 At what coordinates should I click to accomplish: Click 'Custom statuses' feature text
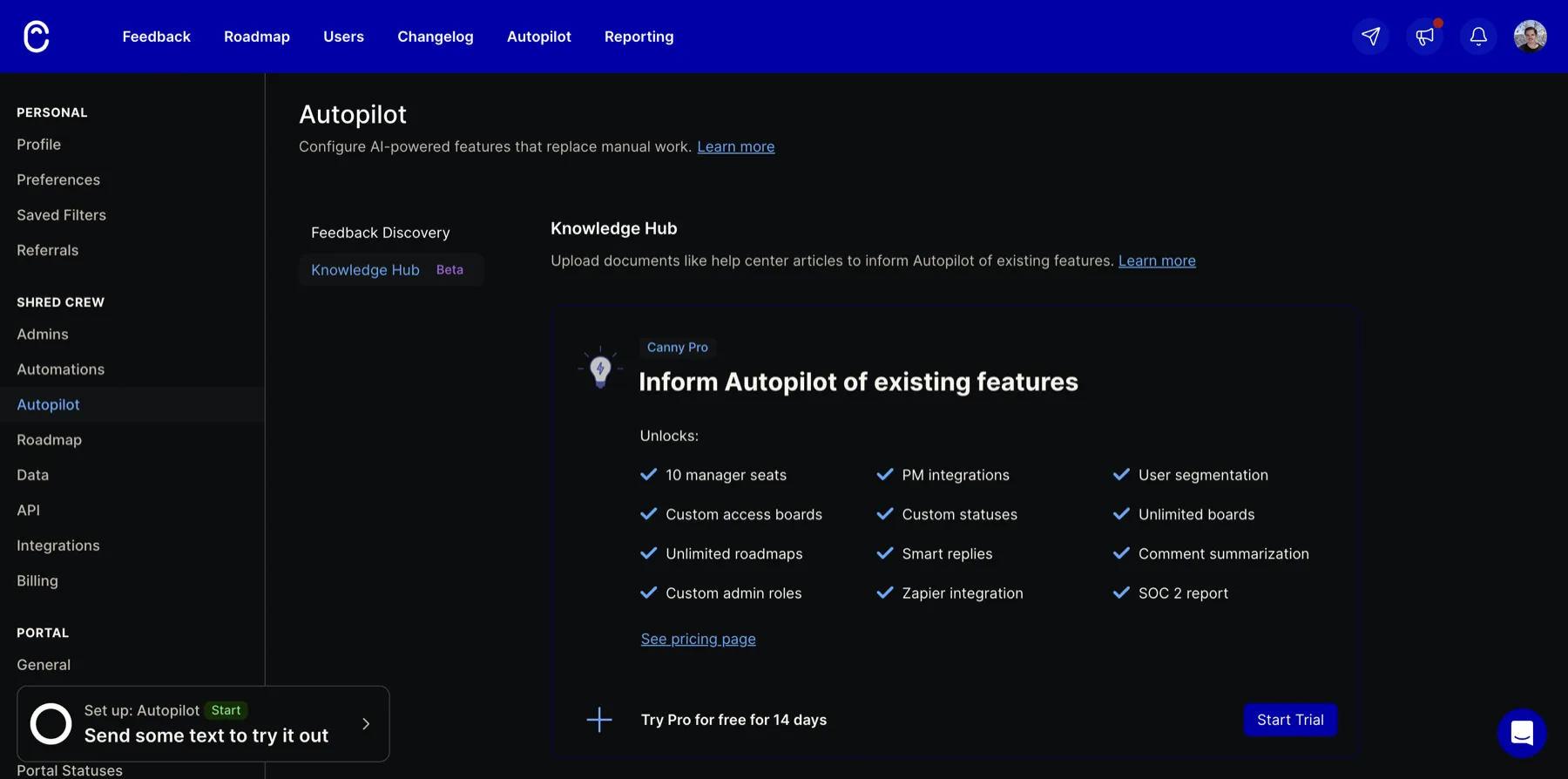coord(960,514)
